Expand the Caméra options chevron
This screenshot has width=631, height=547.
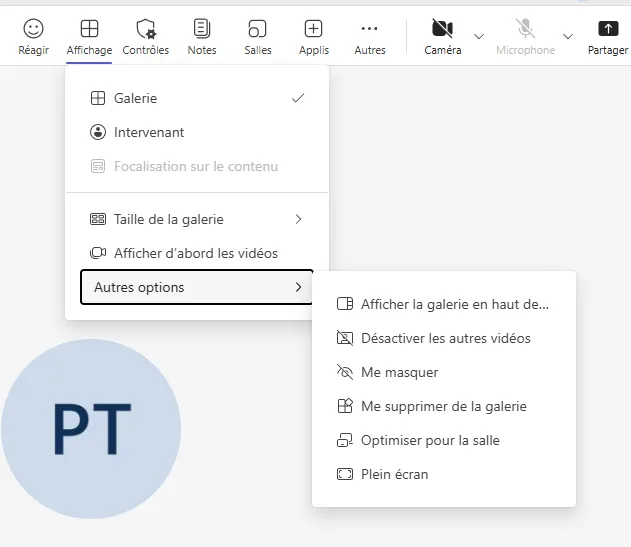click(x=479, y=37)
